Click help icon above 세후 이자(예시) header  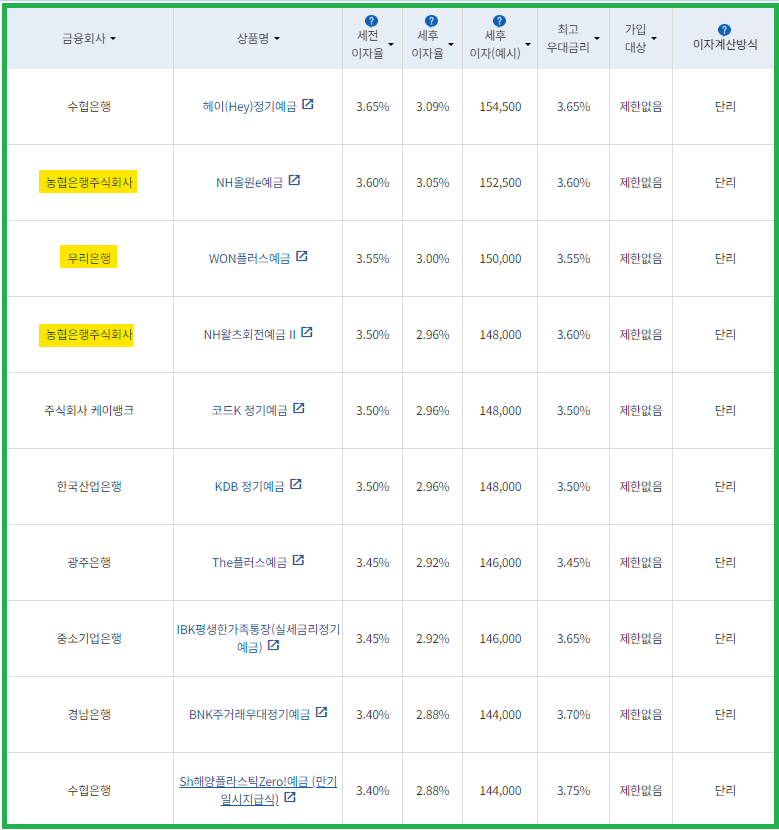pos(499,21)
